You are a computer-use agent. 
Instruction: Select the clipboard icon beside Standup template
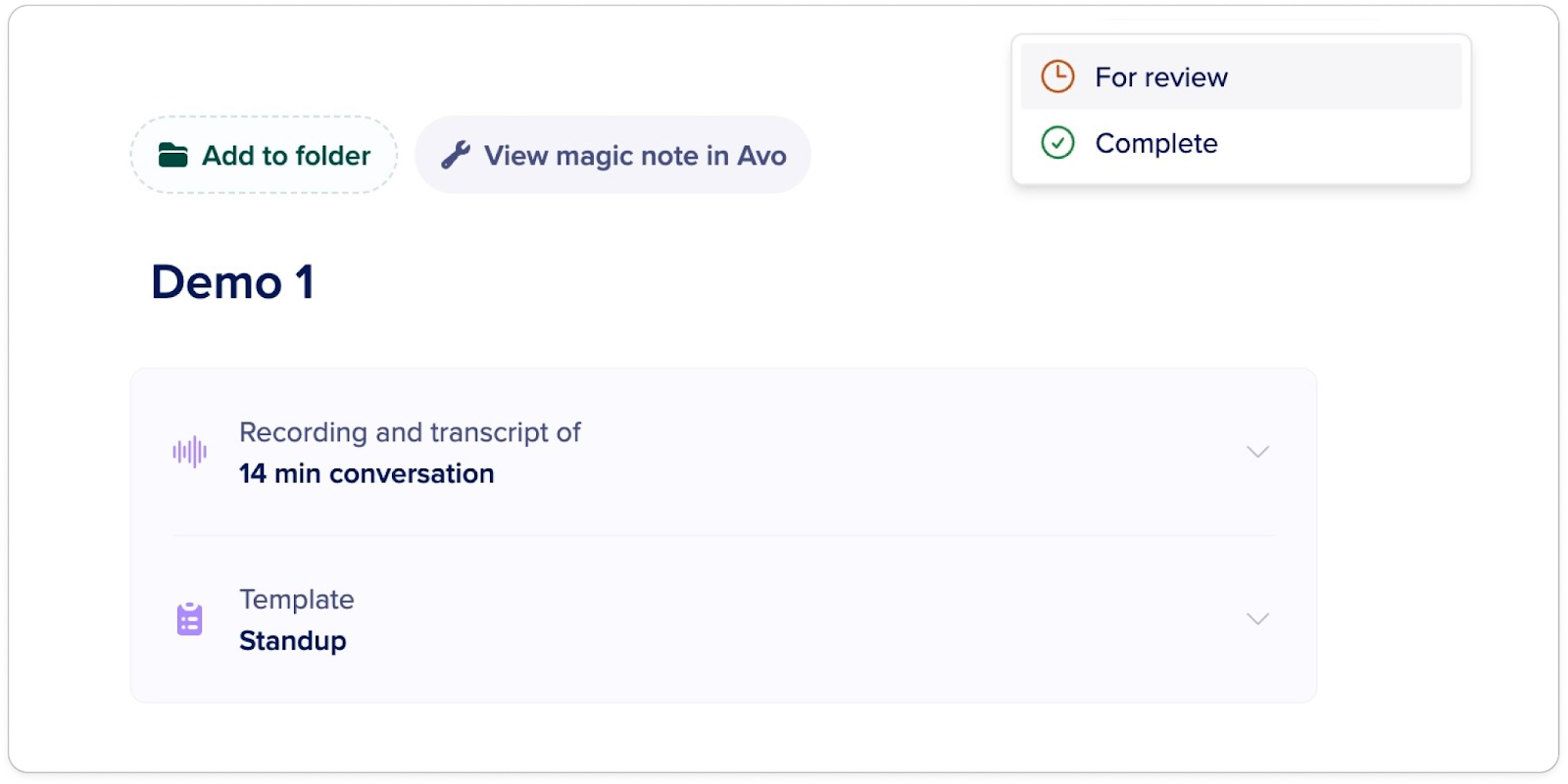191,618
